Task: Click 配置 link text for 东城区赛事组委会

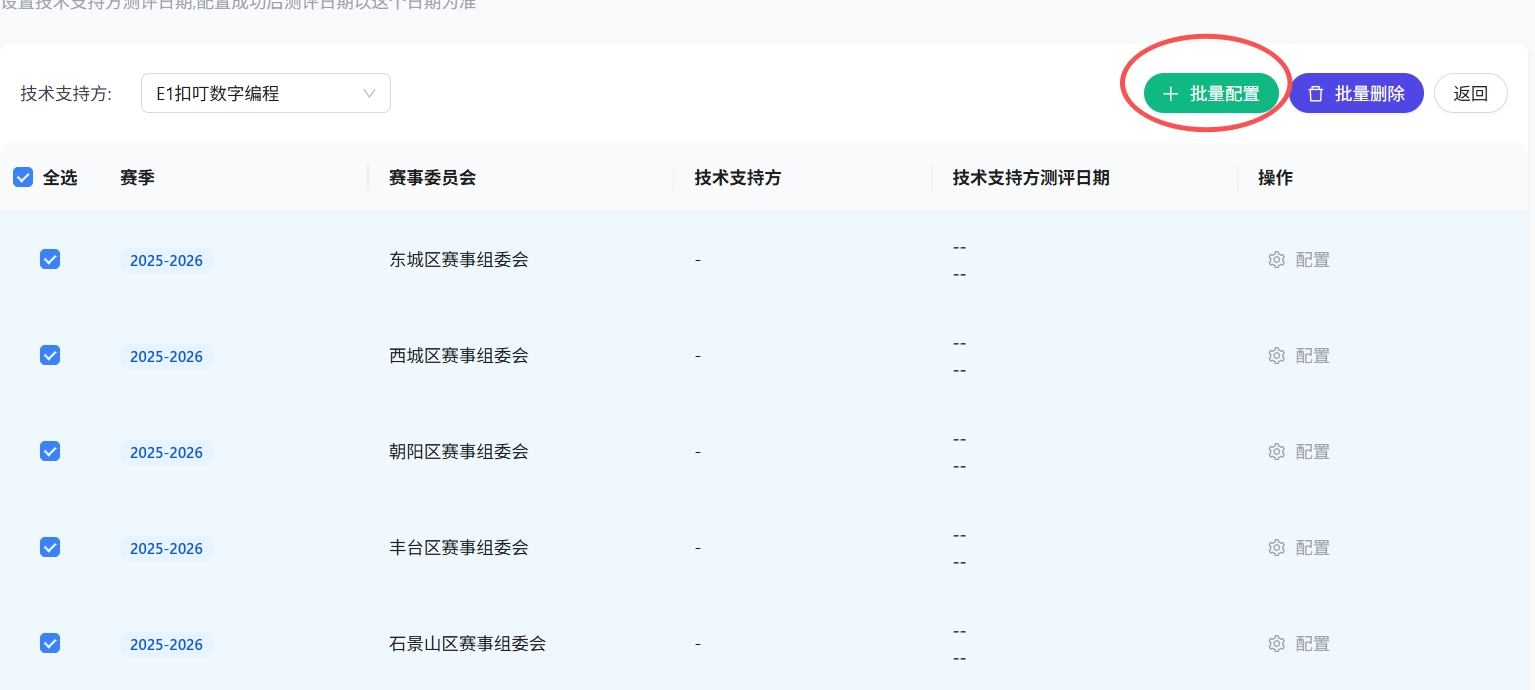Action: (1312, 260)
